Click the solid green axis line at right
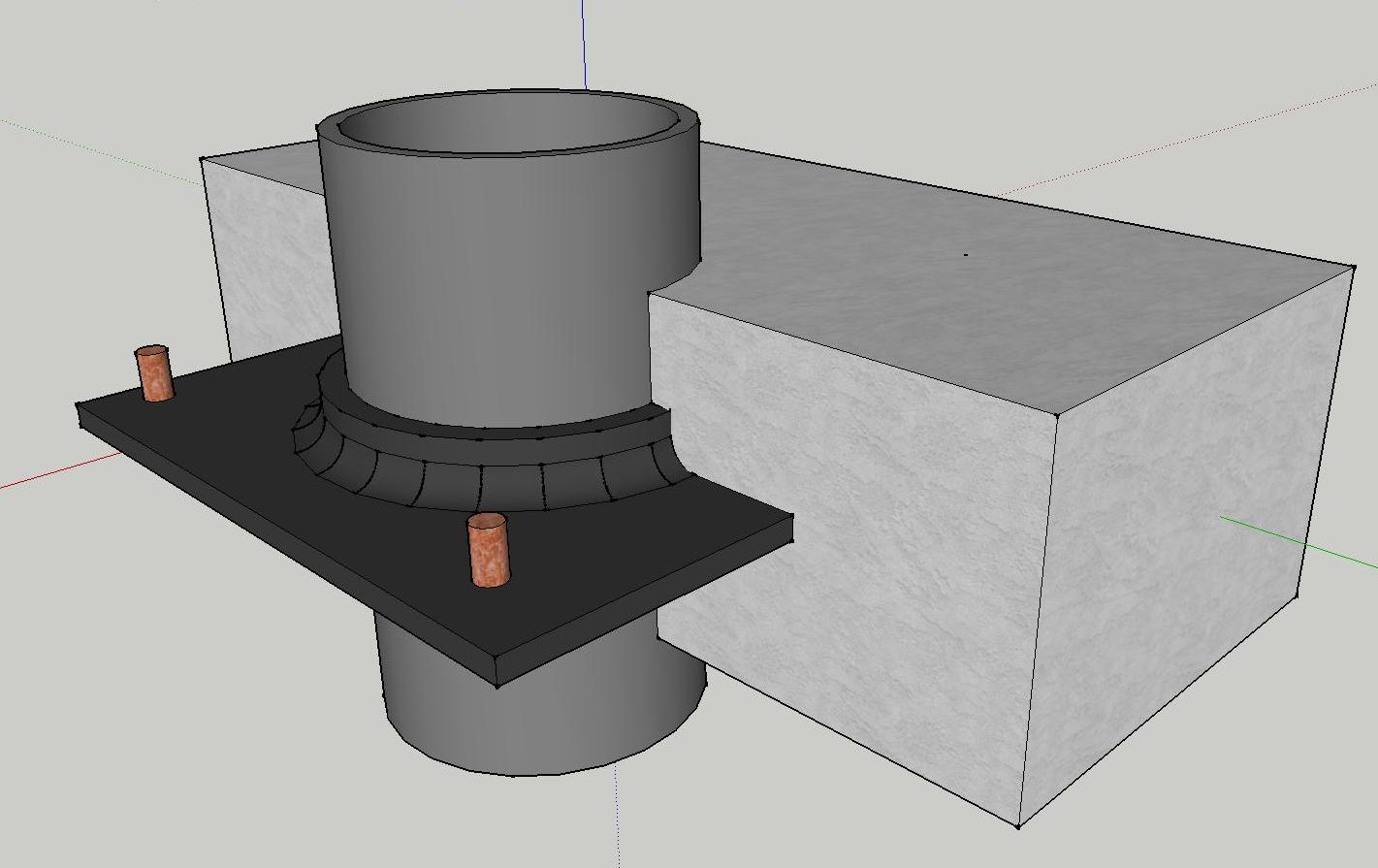 [x=1298, y=543]
